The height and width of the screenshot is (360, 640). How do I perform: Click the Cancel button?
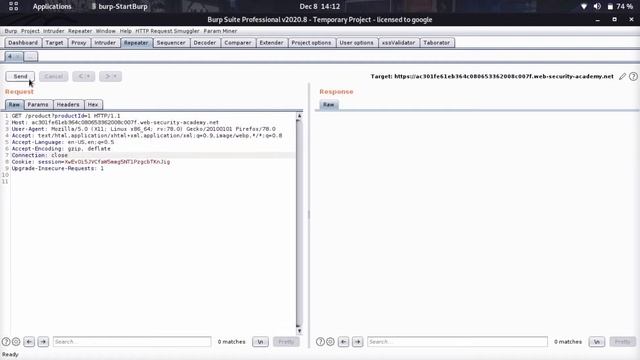click(x=53, y=76)
